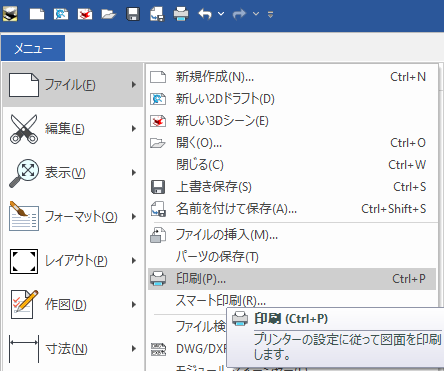Click the 2D draft icon beside 新しい2Dドラフト(D)

coord(158,99)
